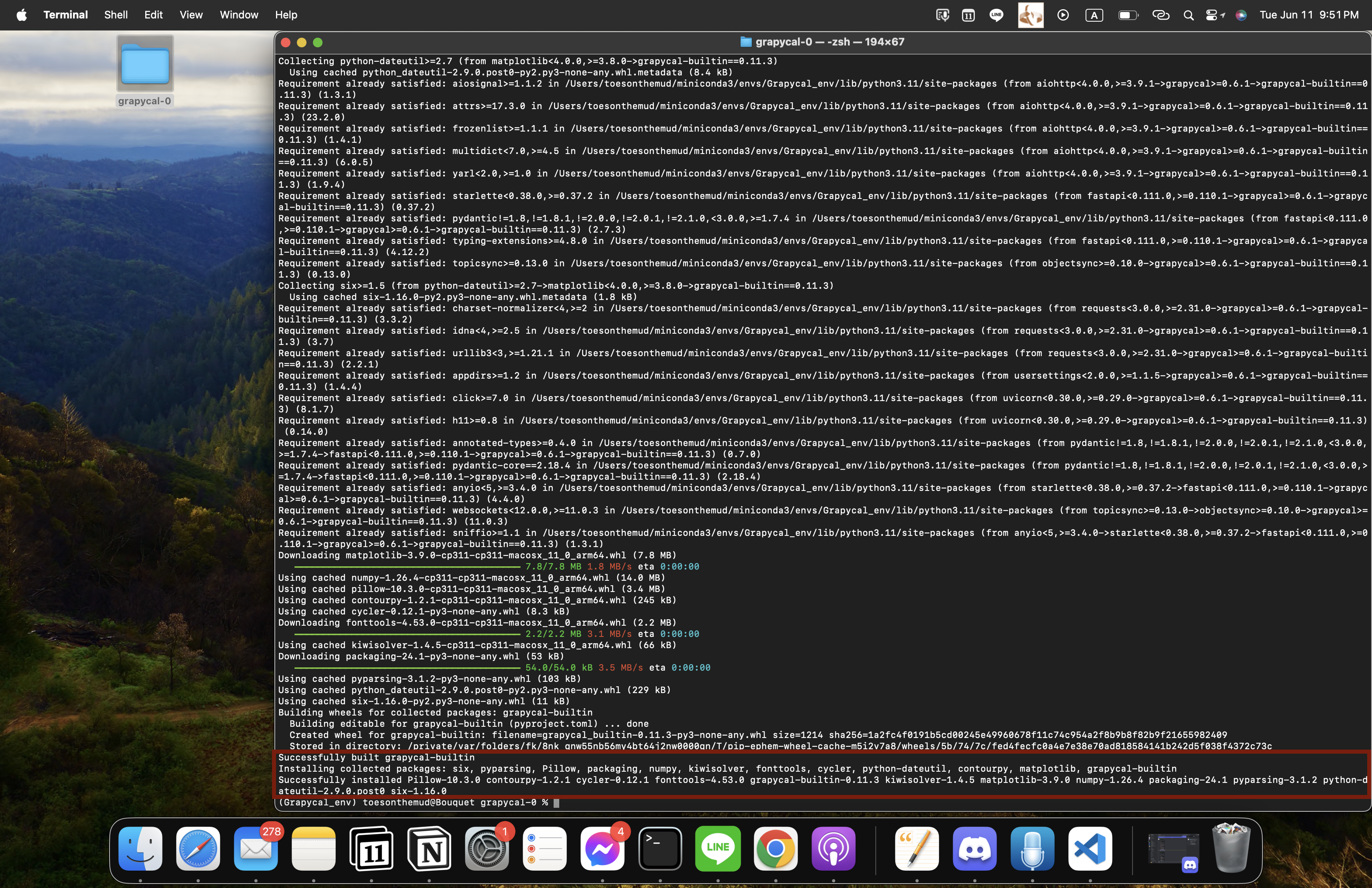
Task: Open Podcasts app in Dock
Action: 833,848
